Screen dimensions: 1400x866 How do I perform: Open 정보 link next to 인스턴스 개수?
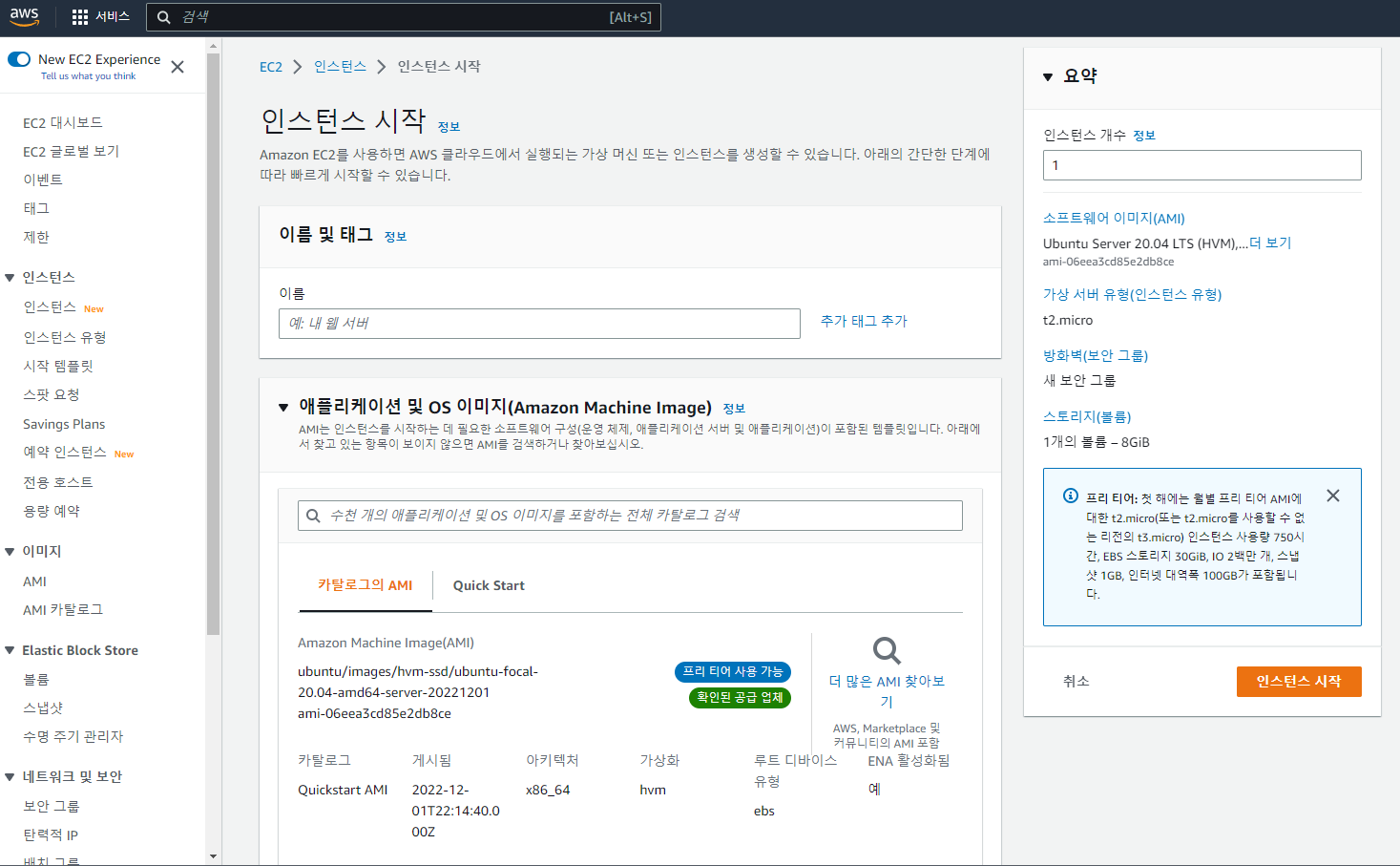pyautogui.click(x=1144, y=136)
